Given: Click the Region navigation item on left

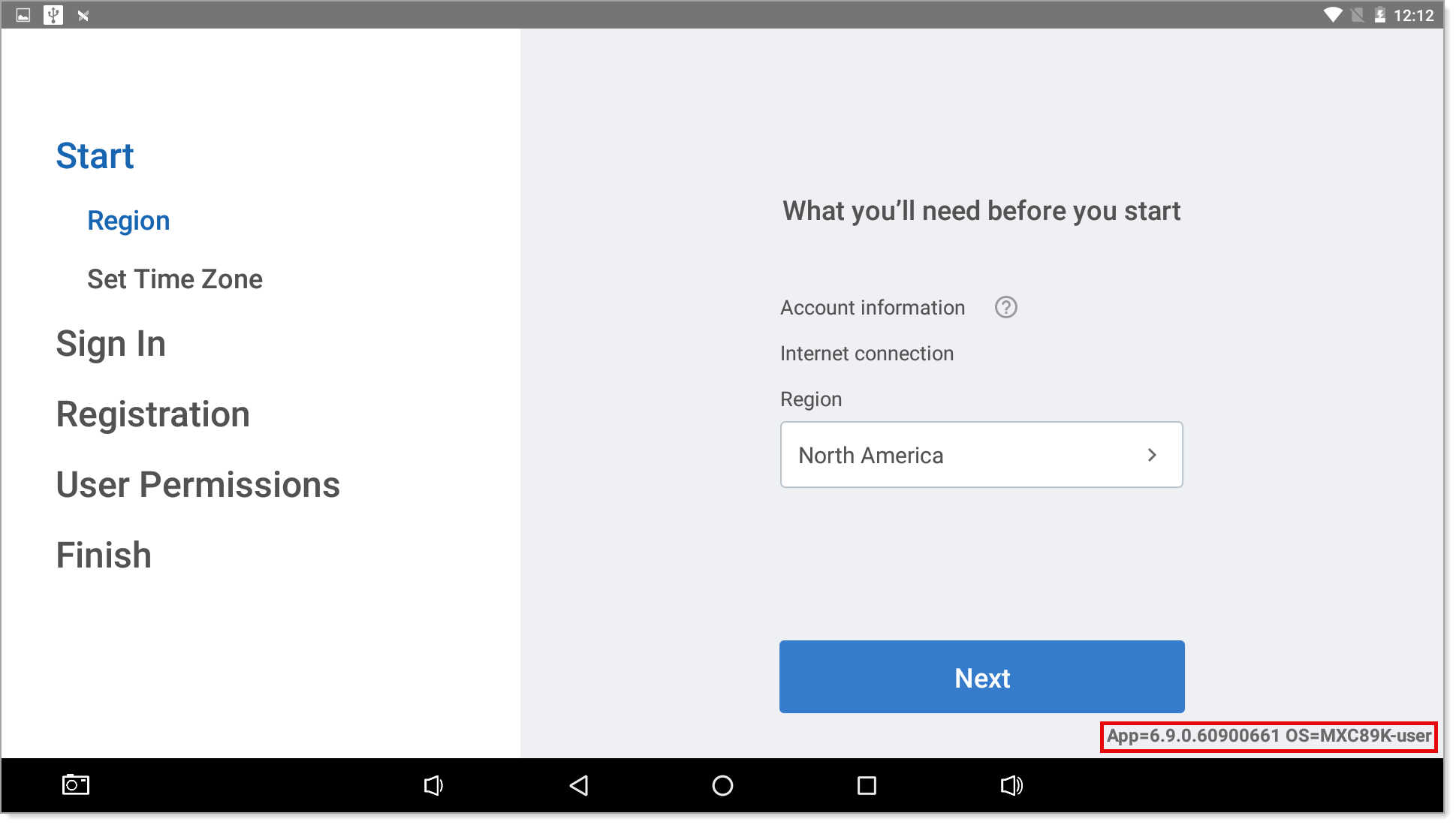Looking at the screenshot, I should pyautogui.click(x=128, y=219).
